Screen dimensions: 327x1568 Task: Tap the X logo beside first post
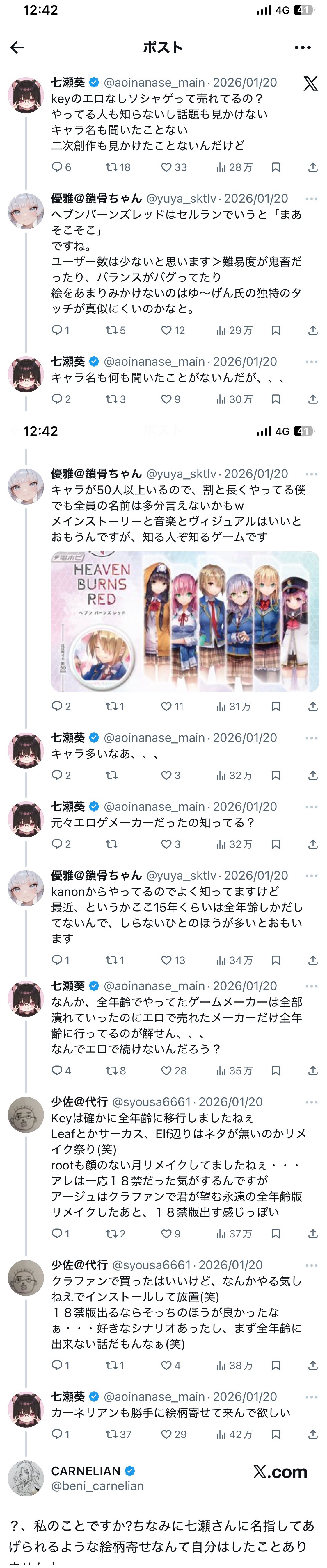pos(310,83)
